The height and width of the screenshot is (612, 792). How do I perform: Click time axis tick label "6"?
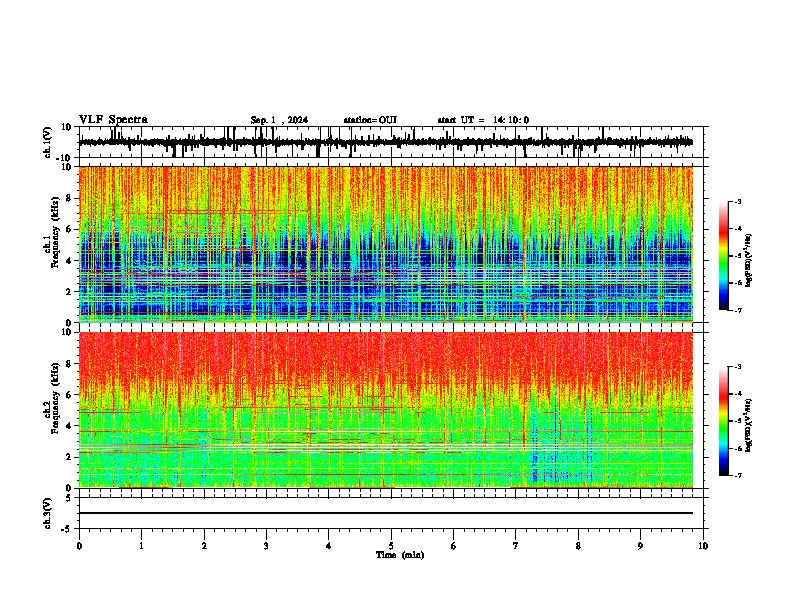(x=454, y=546)
